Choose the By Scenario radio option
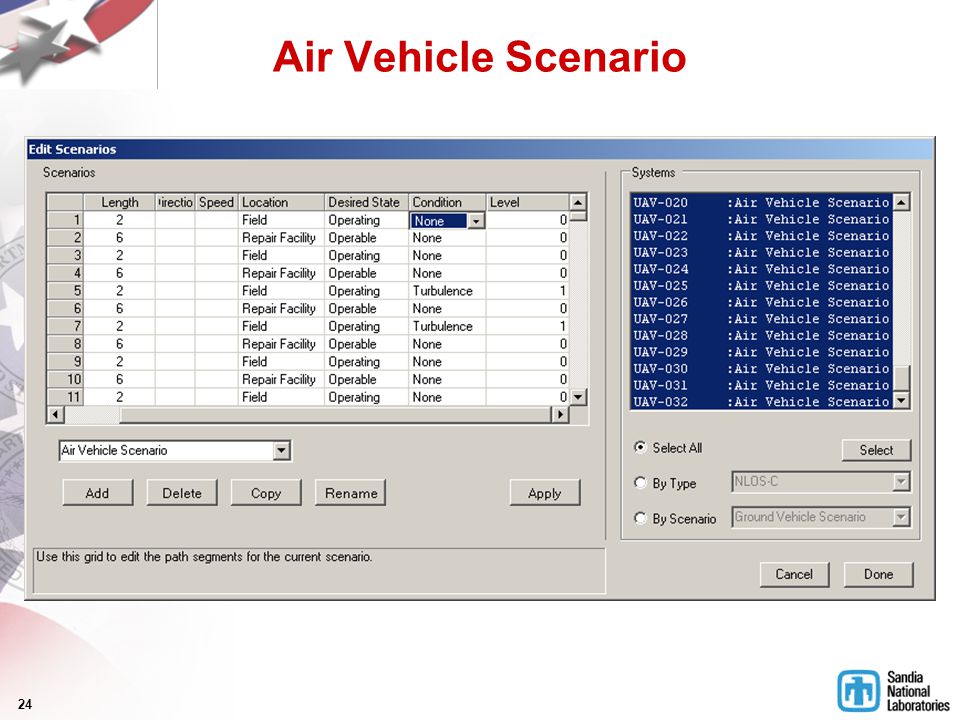Screen dimensions: 960x720 click(640, 518)
